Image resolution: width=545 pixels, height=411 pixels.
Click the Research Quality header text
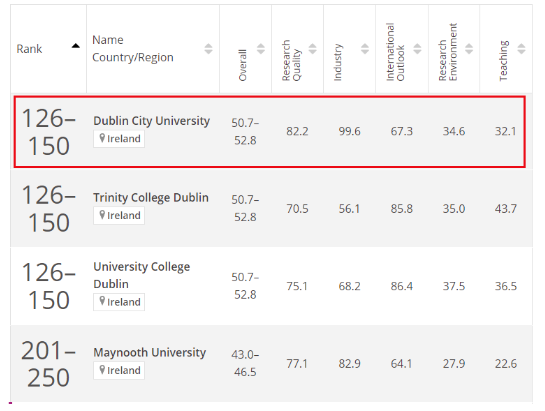click(291, 61)
